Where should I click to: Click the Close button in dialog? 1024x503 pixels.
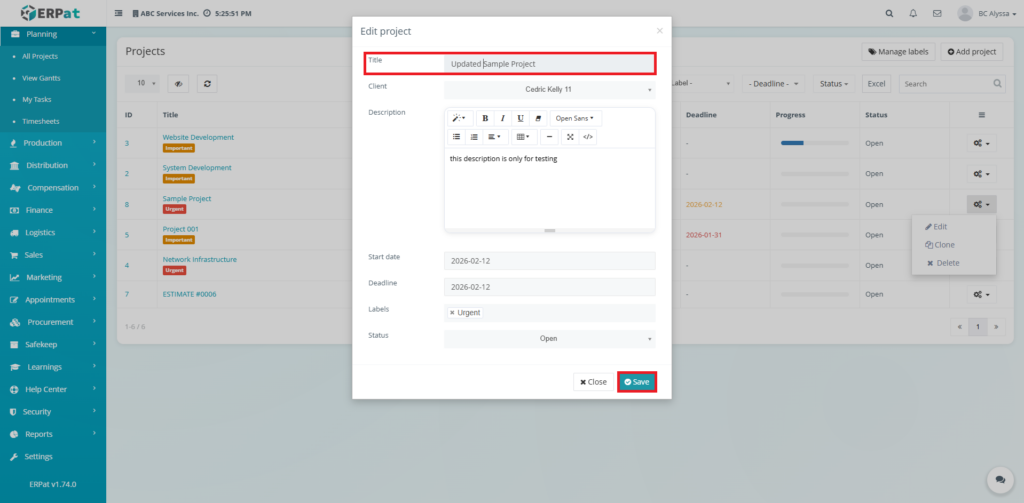point(593,382)
